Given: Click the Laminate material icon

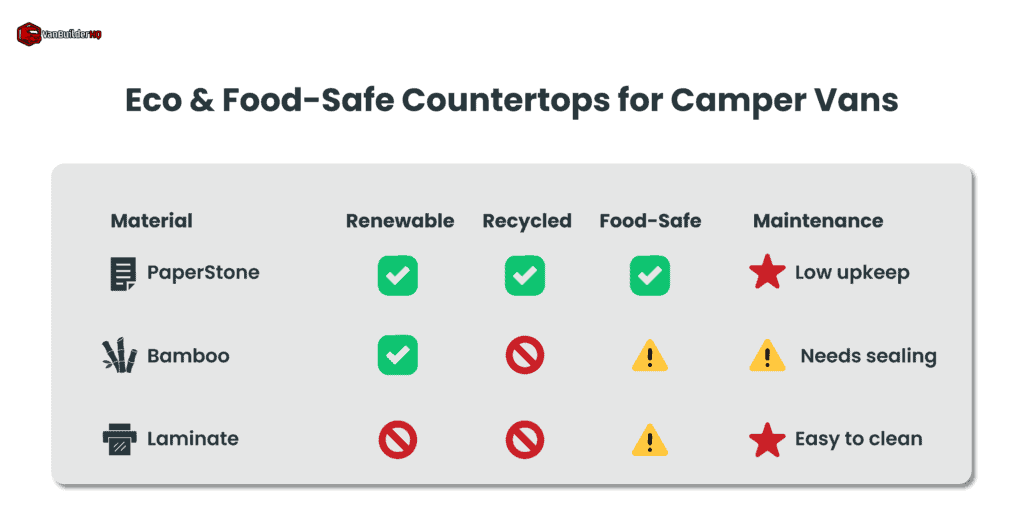Looking at the screenshot, I should [122, 438].
